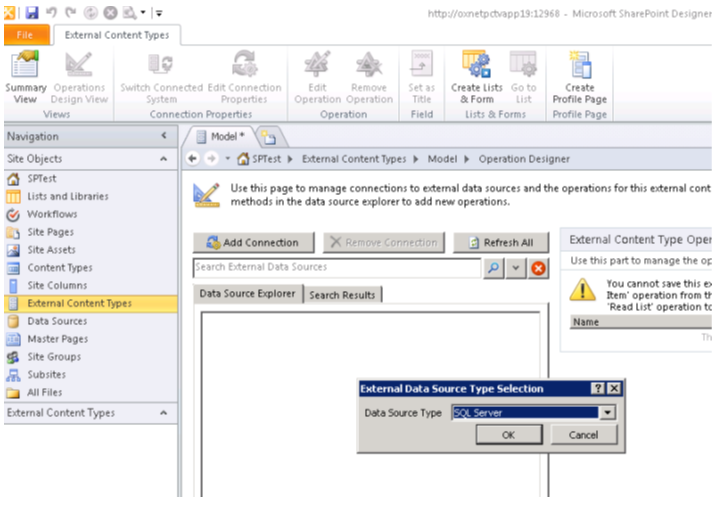Open SPTest in Site Objects

click(41, 178)
